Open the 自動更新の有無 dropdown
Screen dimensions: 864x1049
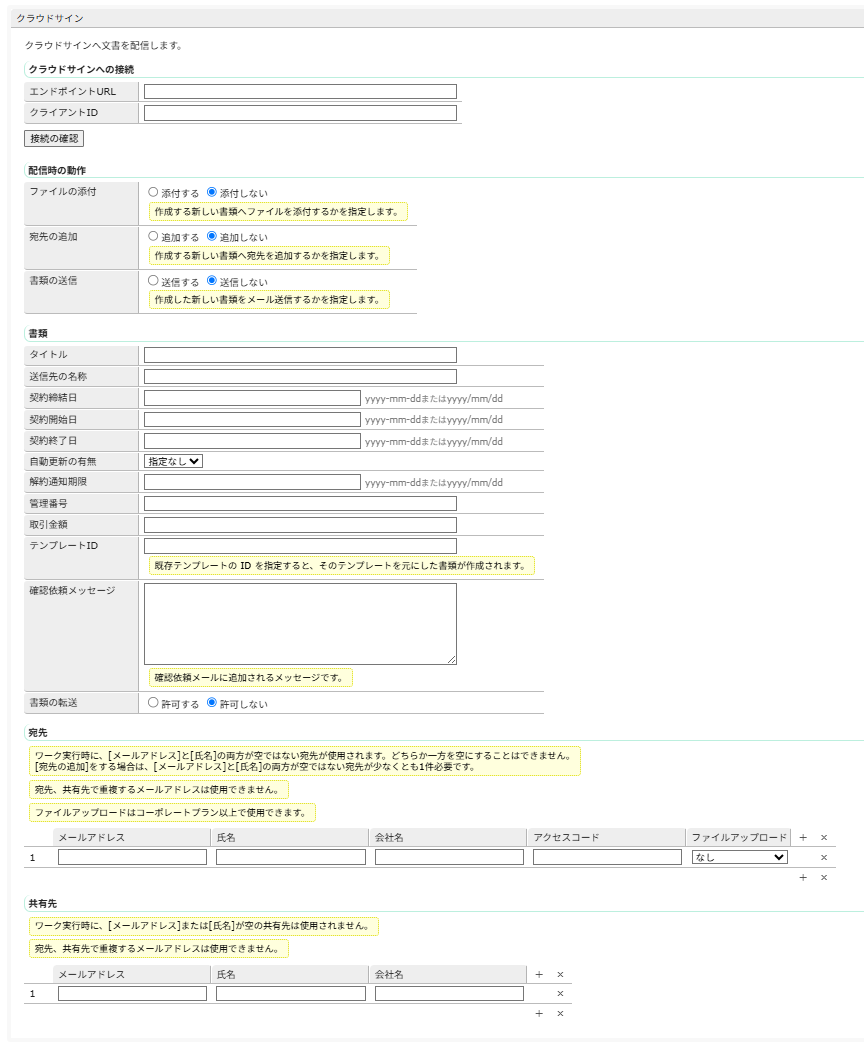point(173,461)
